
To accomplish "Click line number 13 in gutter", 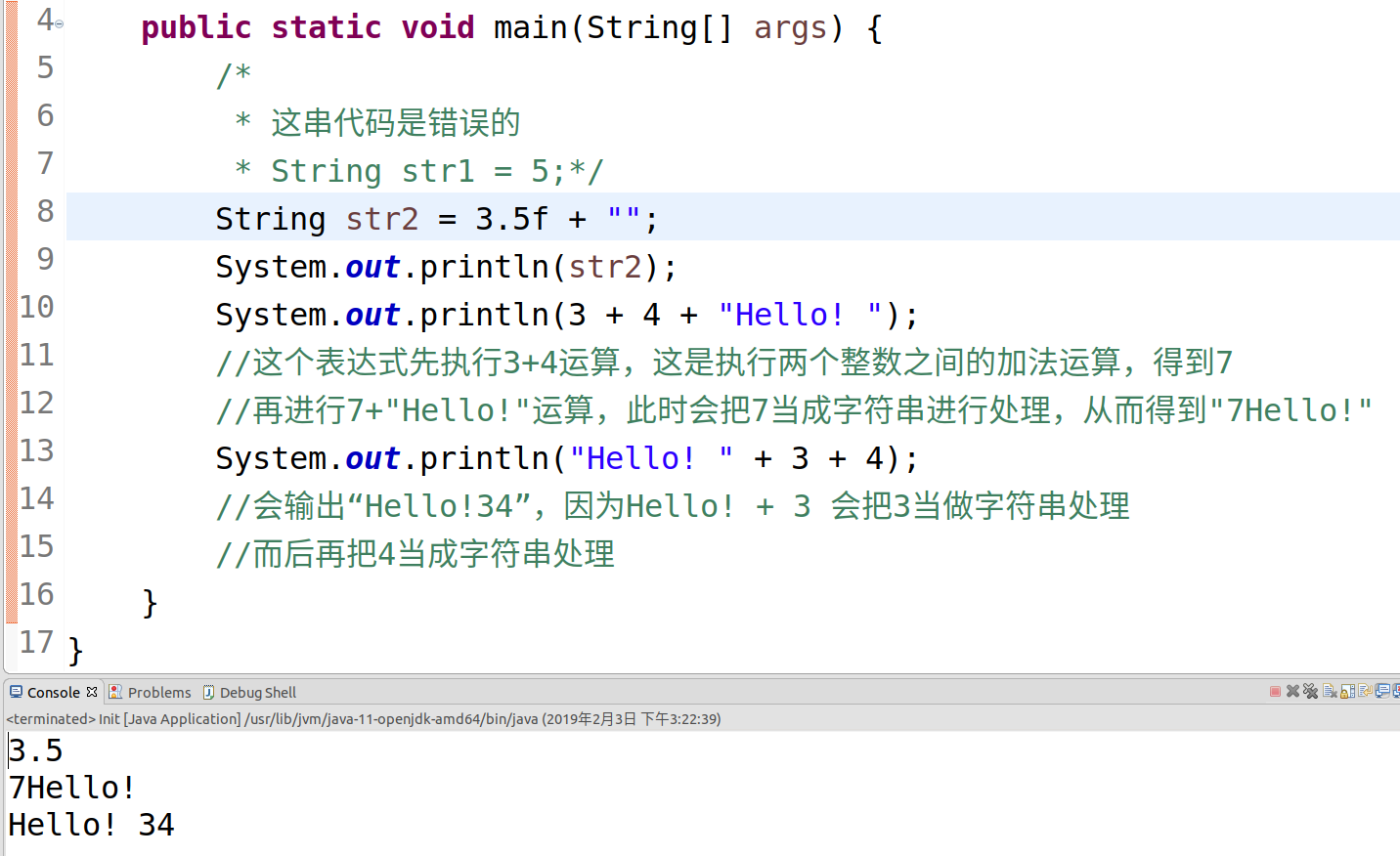I will 37,450.
